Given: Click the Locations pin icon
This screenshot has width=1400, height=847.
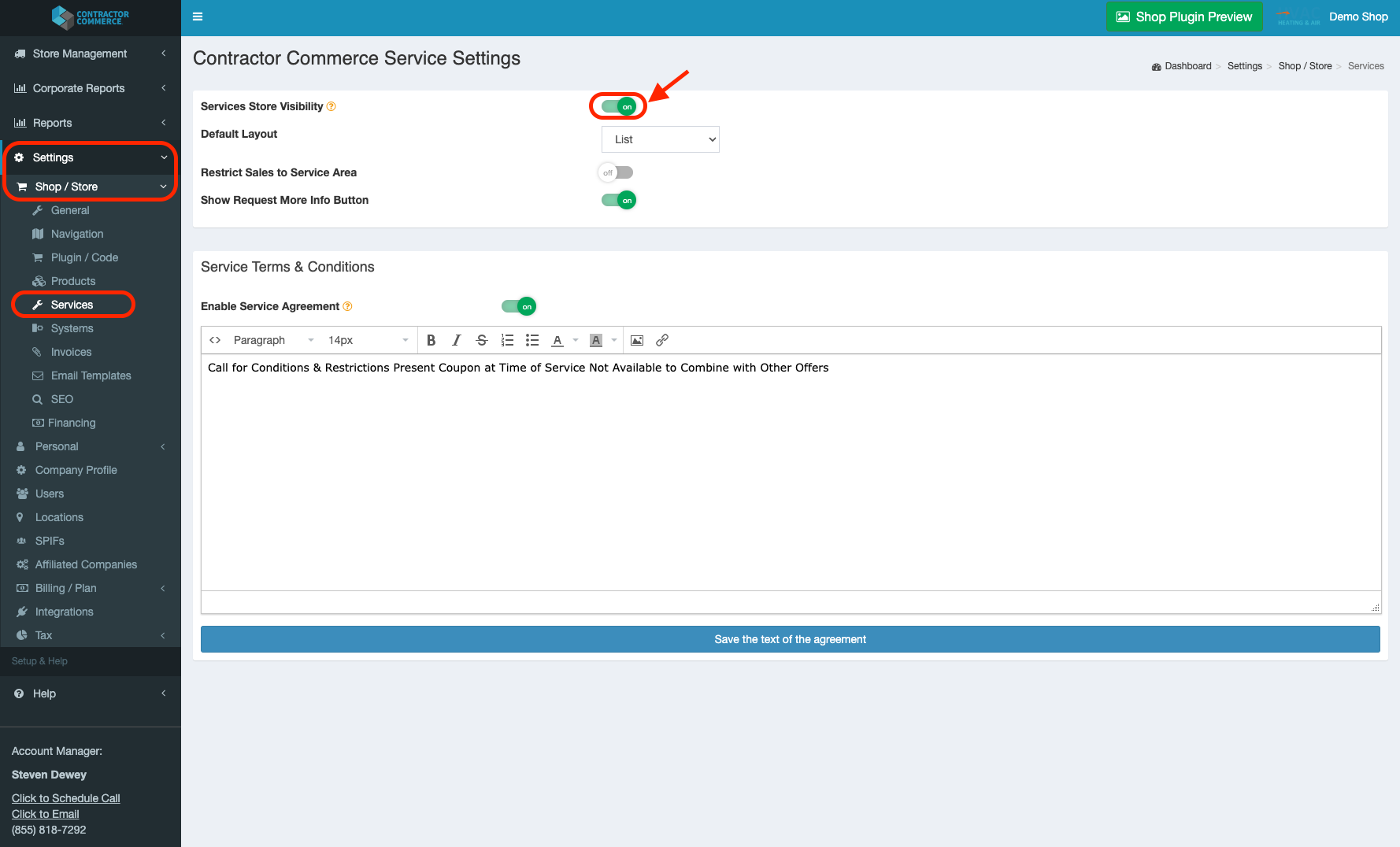Looking at the screenshot, I should (20, 517).
